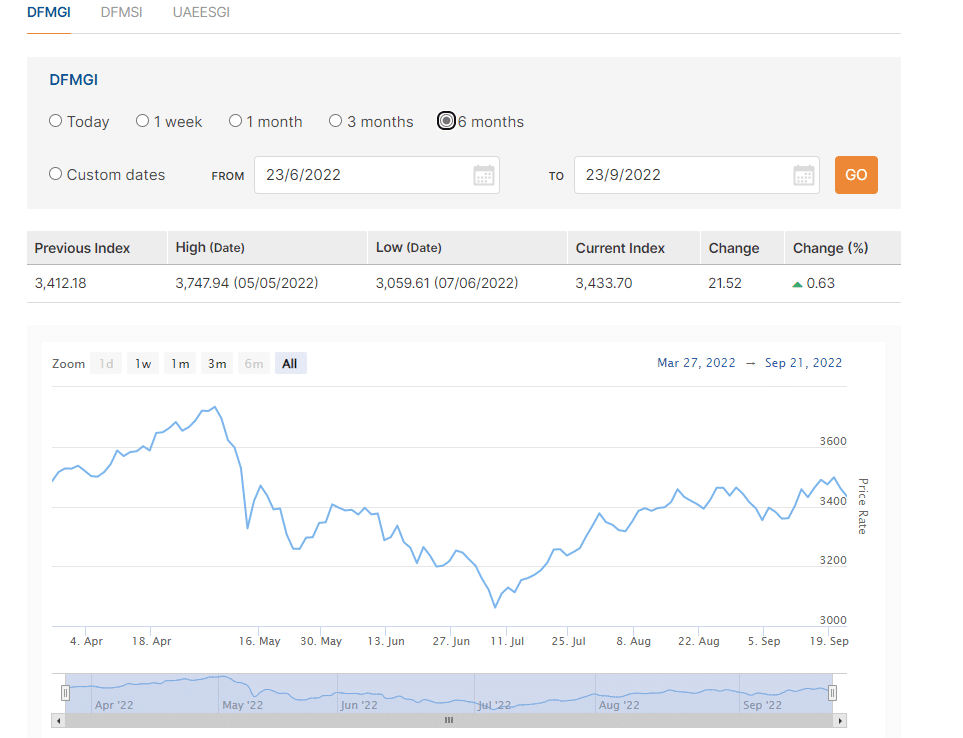The width and height of the screenshot is (963, 738).
Task: Select the 3 months radio button
Action: pos(335,120)
